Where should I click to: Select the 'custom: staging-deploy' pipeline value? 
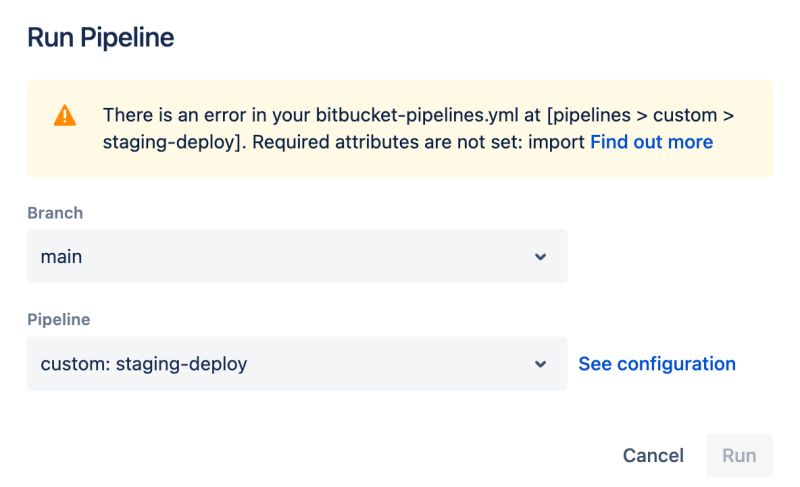[x=143, y=364]
